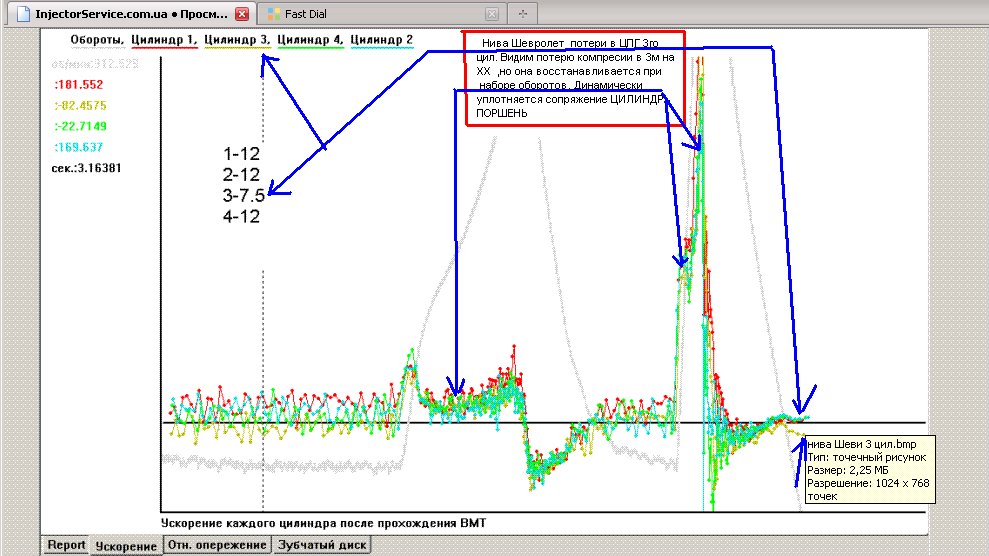
Task: Select the Ускорение tab
Action: (126, 546)
